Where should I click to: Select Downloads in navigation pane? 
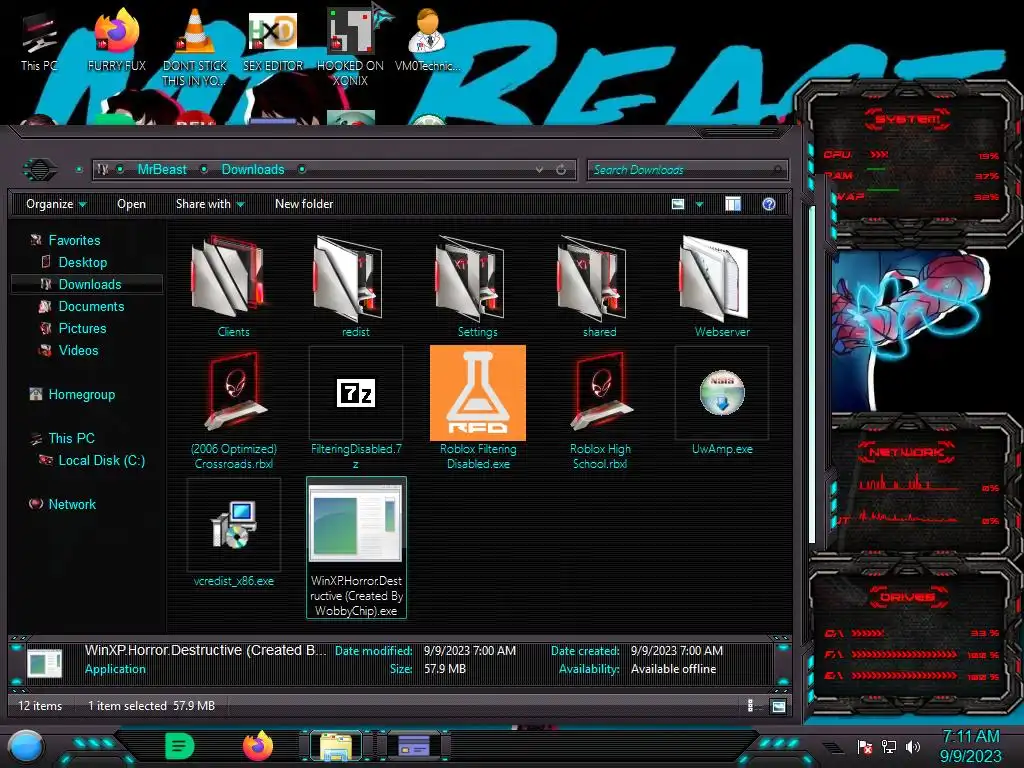pyautogui.click(x=87, y=284)
